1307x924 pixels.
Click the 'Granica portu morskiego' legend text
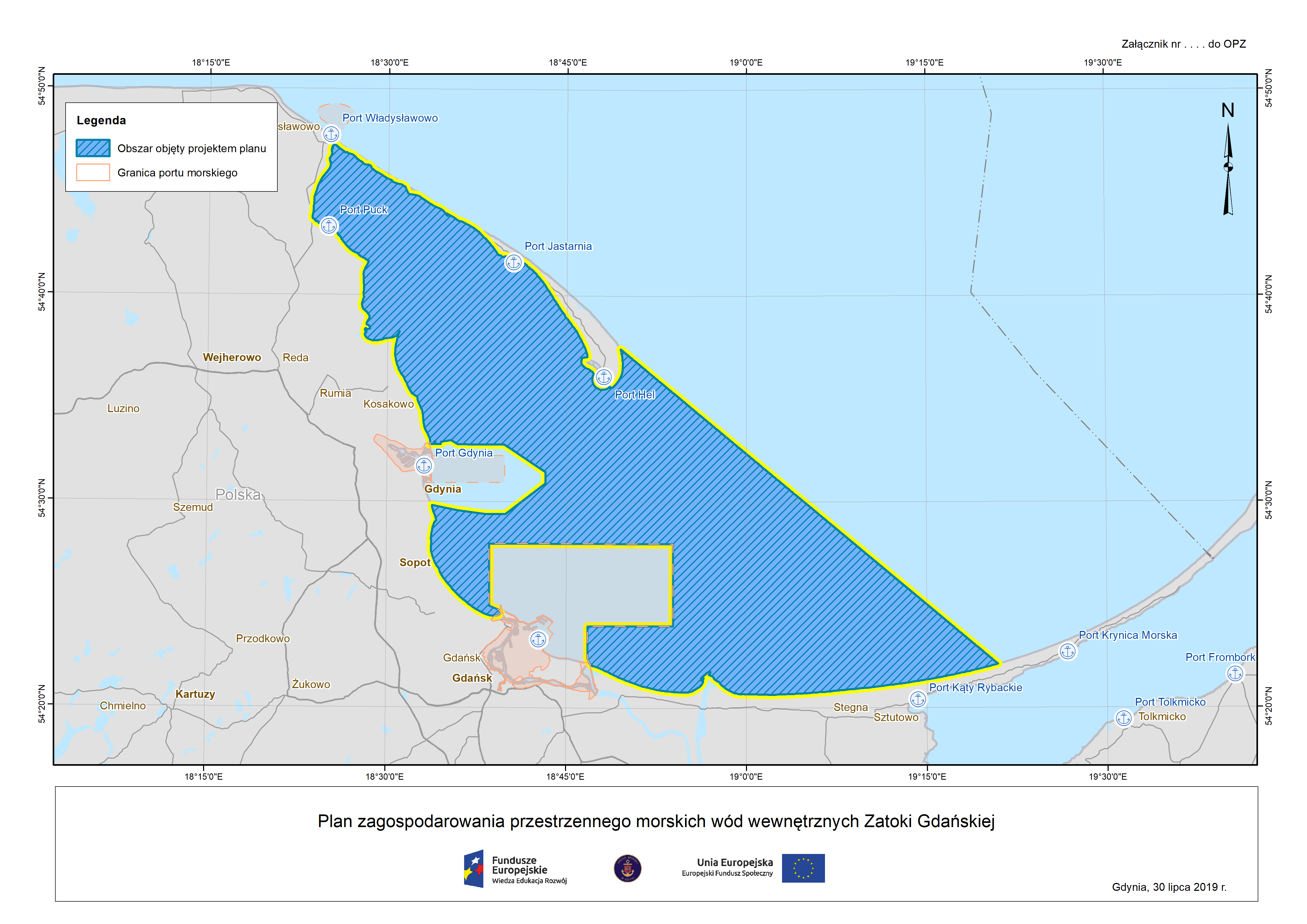click(178, 173)
